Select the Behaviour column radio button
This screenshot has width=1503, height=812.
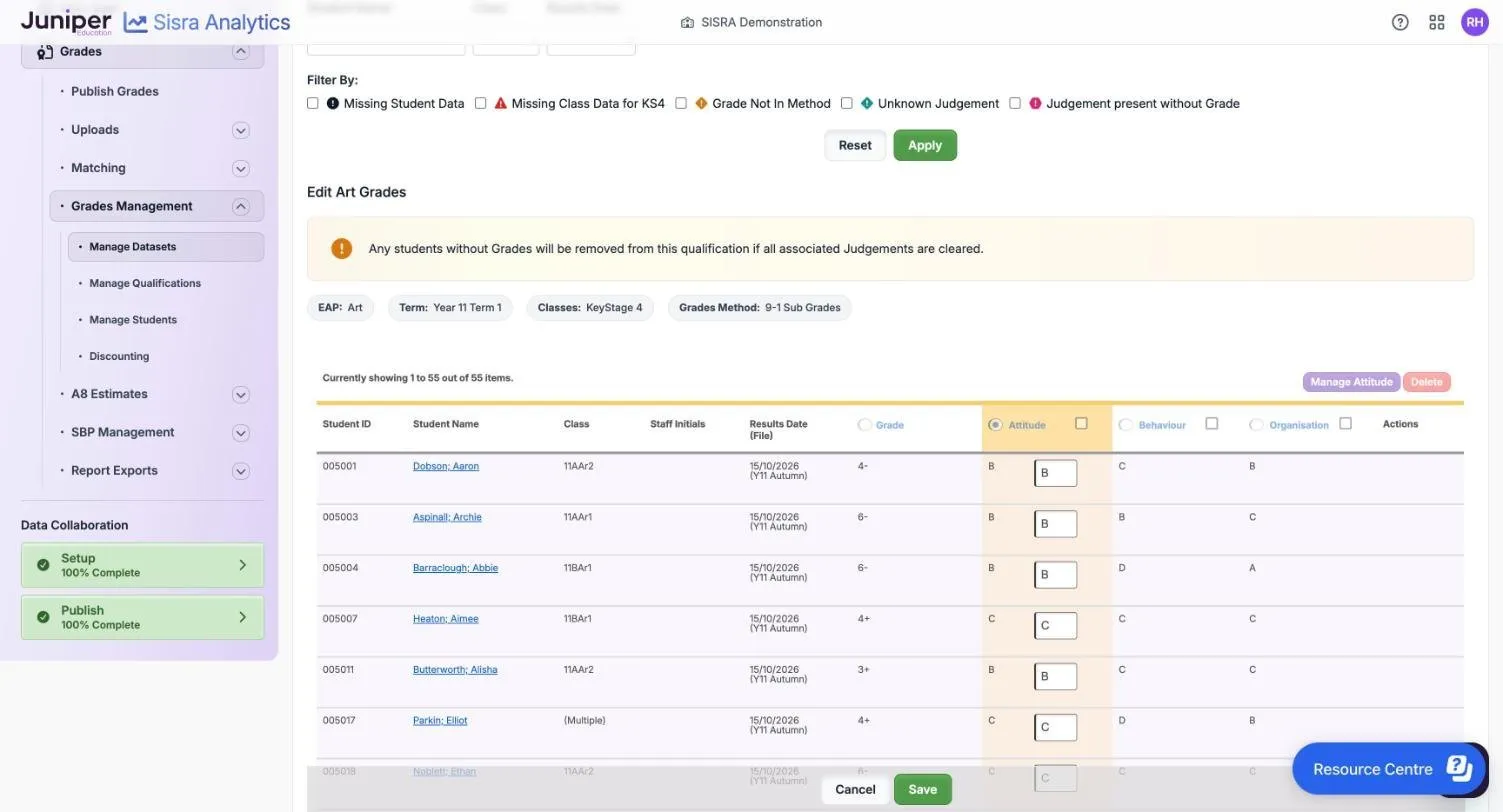pyautogui.click(x=1126, y=425)
